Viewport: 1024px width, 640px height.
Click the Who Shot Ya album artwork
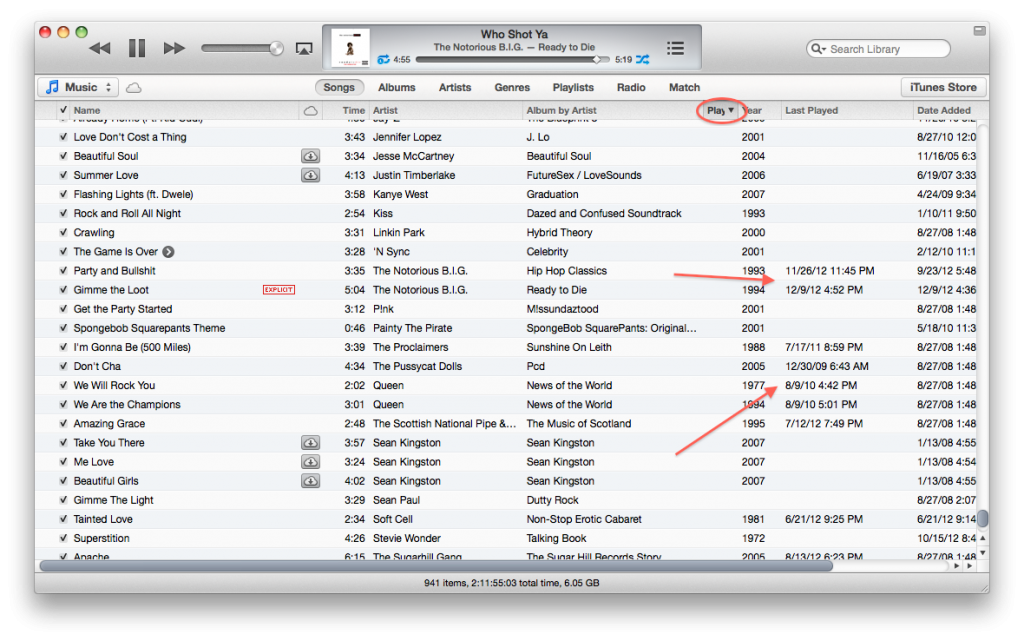click(350, 47)
